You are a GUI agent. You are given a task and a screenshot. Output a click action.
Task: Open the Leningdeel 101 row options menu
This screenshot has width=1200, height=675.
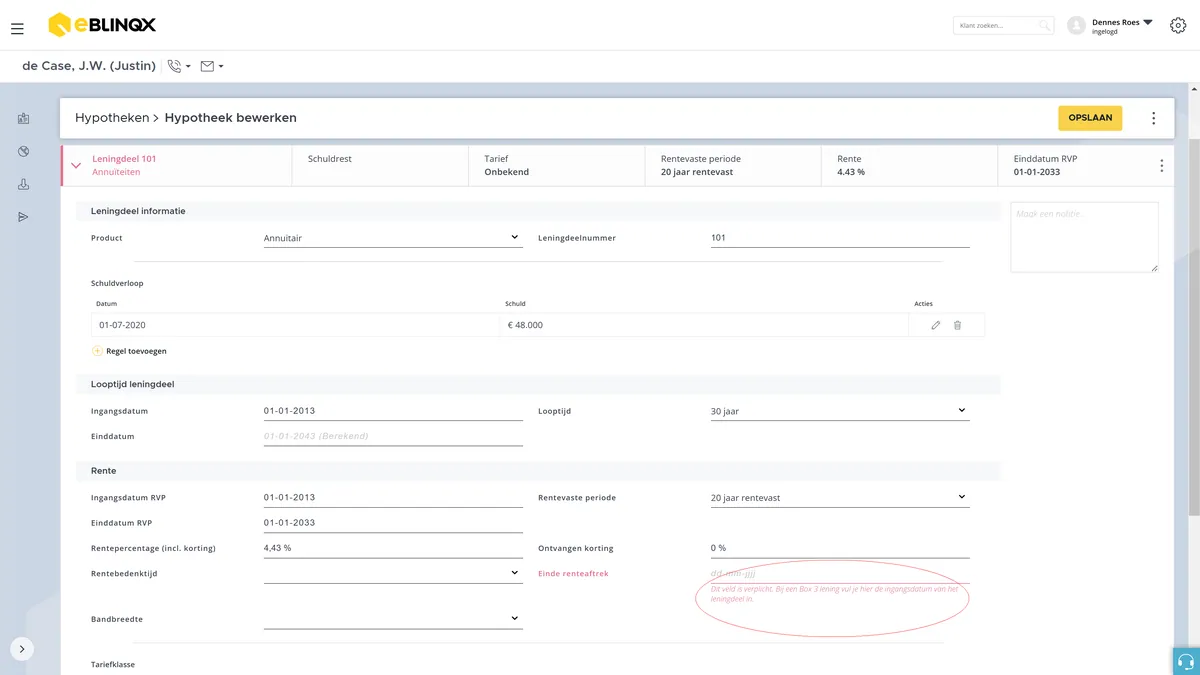[x=1161, y=166]
